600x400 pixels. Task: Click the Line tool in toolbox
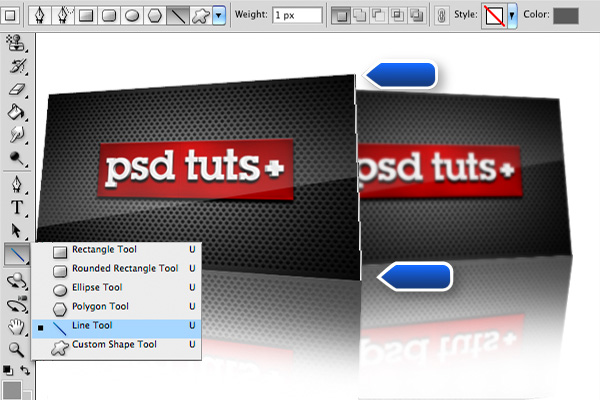[x=16, y=254]
